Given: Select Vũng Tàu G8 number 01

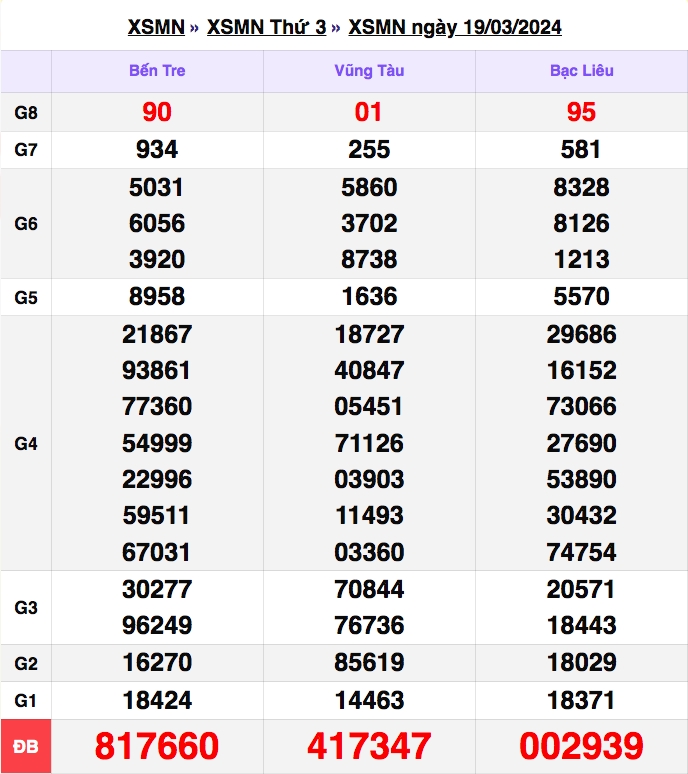Looking at the screenshot, I should (368, 112).
